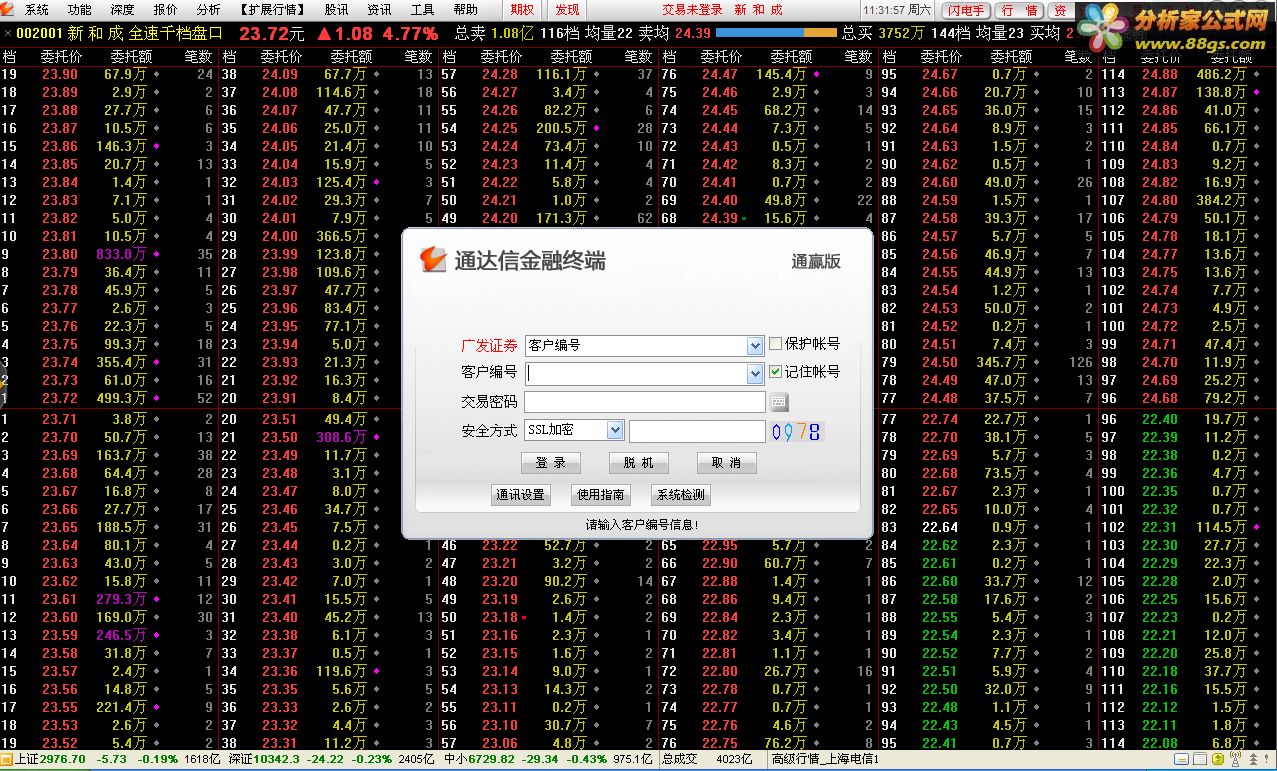Click the 4.77% change percentage in header
The width and height of the screenshot is (1277, 771).
(409, 33)
